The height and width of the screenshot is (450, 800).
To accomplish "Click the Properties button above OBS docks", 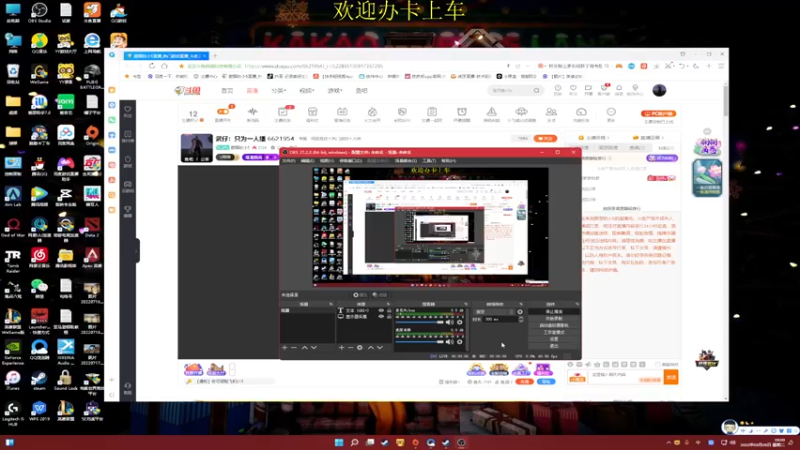I will click(360, 295).
